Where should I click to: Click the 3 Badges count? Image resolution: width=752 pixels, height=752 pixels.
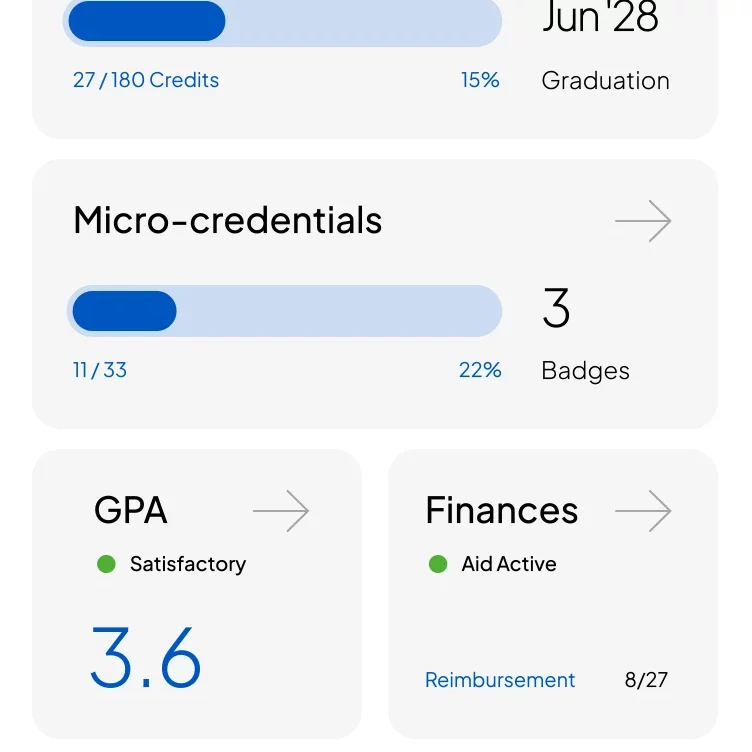point(556,308)
